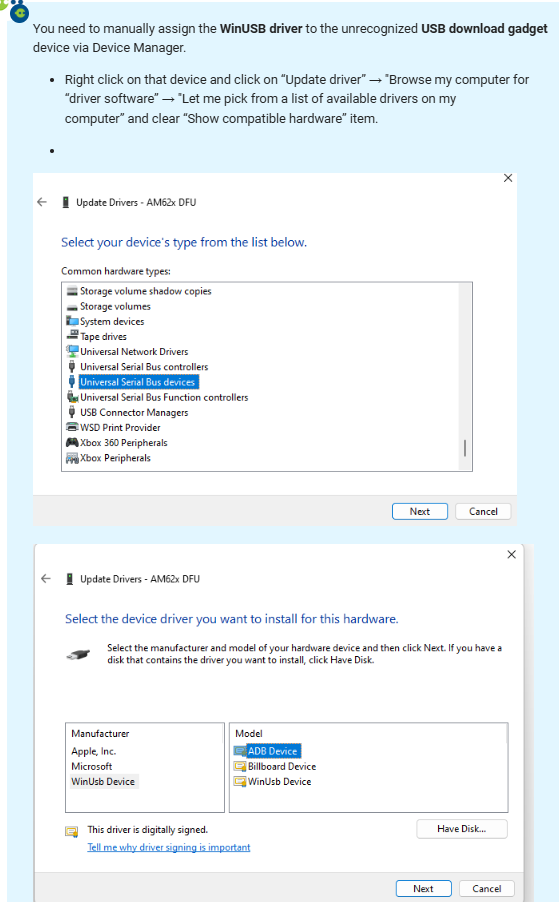
Task: Click the back arrow in second Update Drivers dialog
Action: pos(45,579)
